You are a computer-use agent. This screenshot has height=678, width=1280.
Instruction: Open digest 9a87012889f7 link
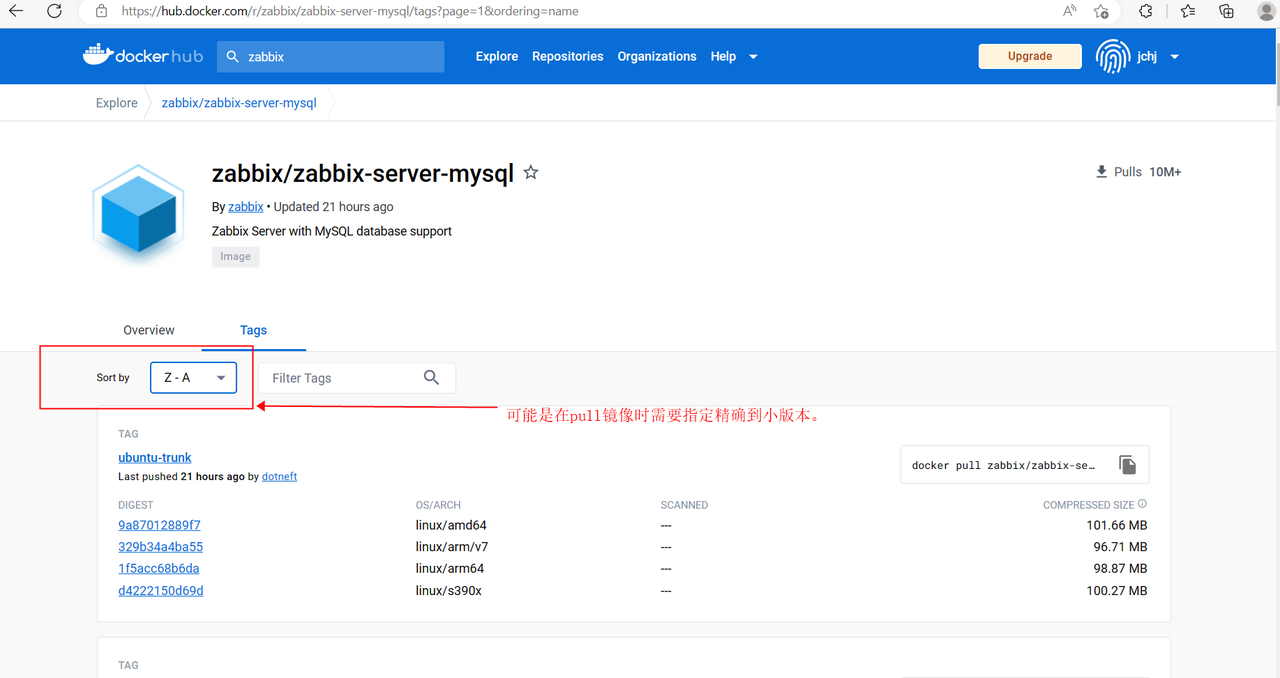click(x=159, y=525)
